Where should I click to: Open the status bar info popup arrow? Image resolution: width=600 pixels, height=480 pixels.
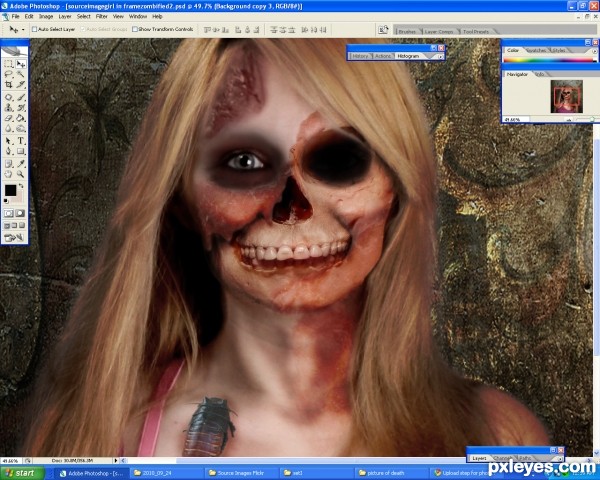pos(116,460)
